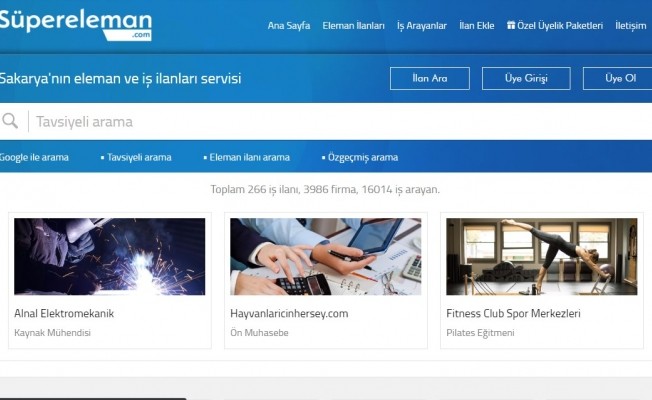Focus the Tavsiyeli arama search field

pyautogui.click(x=341, y=121)
